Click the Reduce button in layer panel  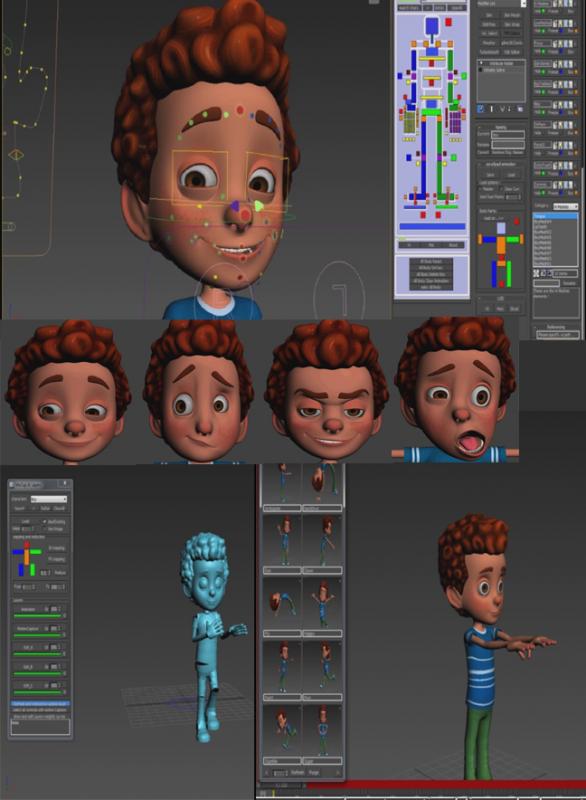click(x=60, y=572)
